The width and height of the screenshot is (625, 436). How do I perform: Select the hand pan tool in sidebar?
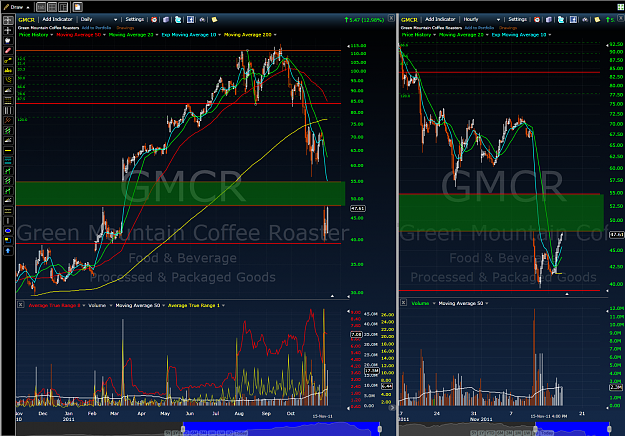coord(8,40)
